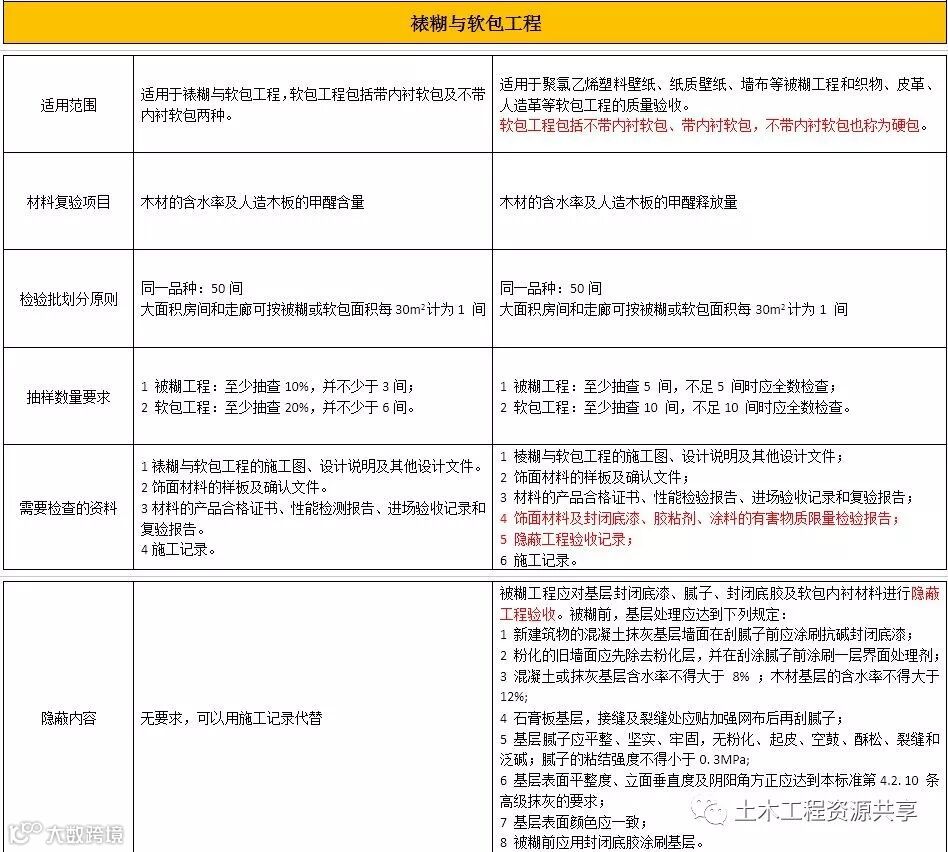Image resolution: width=948 pixels, height=852 pixels.
Task: Click the 适用范围 row header
Action: pos(68,104)
